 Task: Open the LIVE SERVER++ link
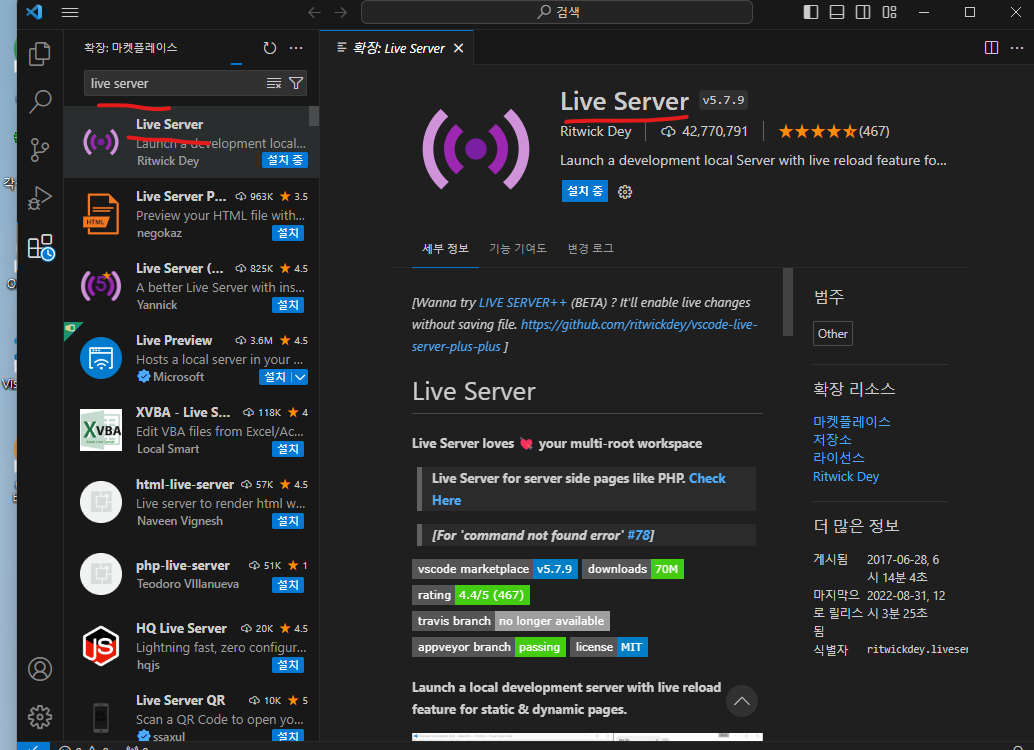(522, 302)
